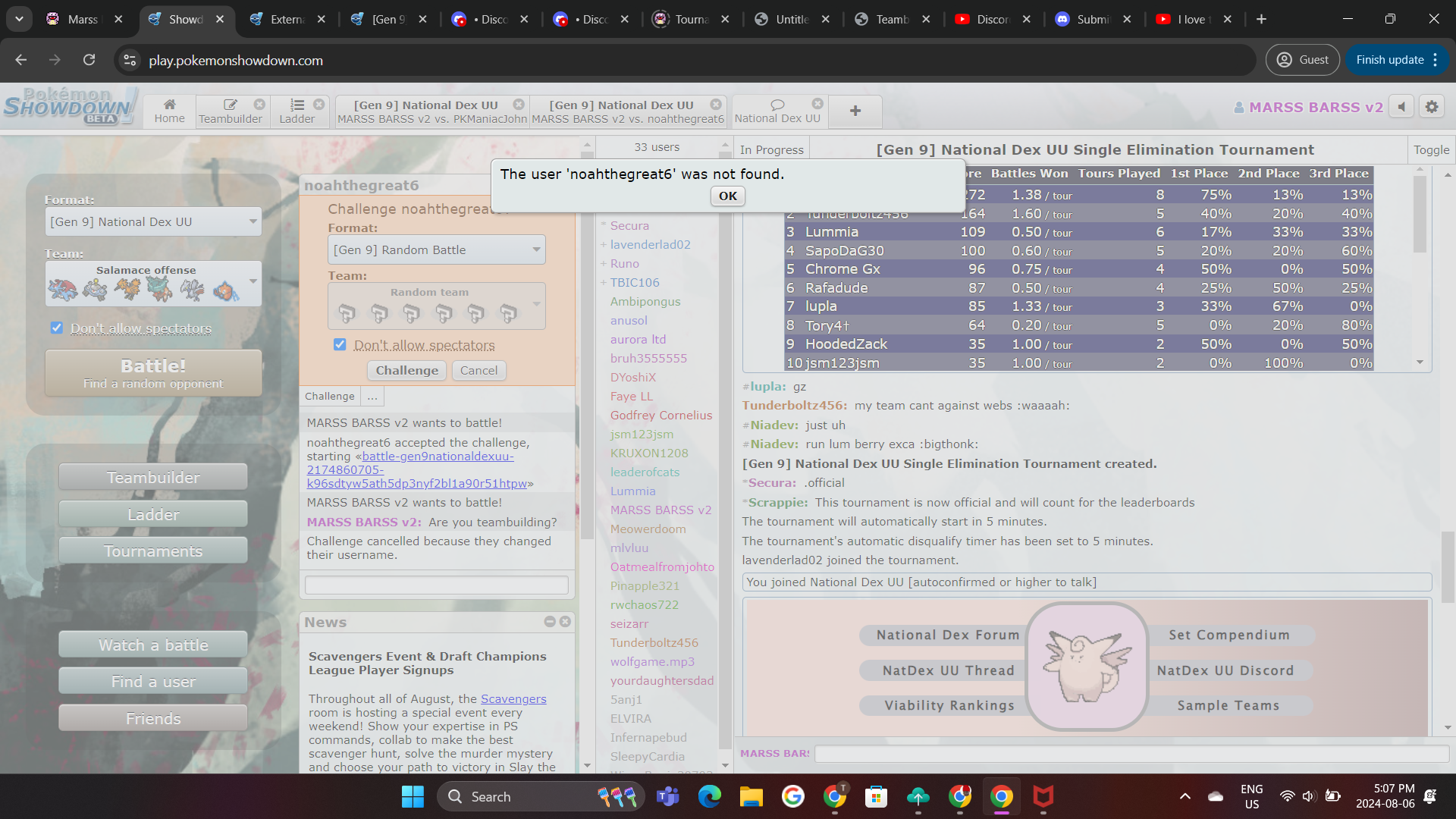Open options with the gear icon
1456x819 pixels.
coord(1432,107)
